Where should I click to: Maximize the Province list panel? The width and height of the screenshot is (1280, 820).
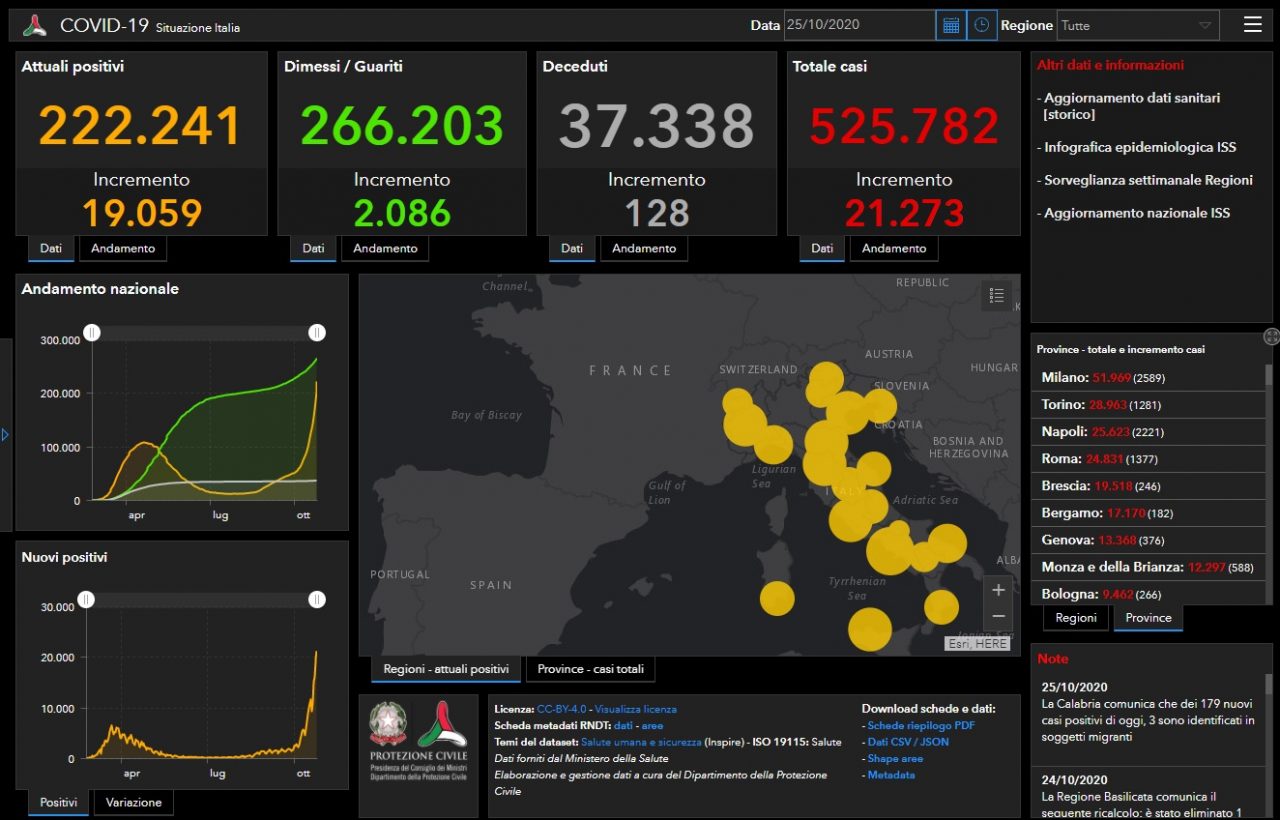(x=1271, y=337)
